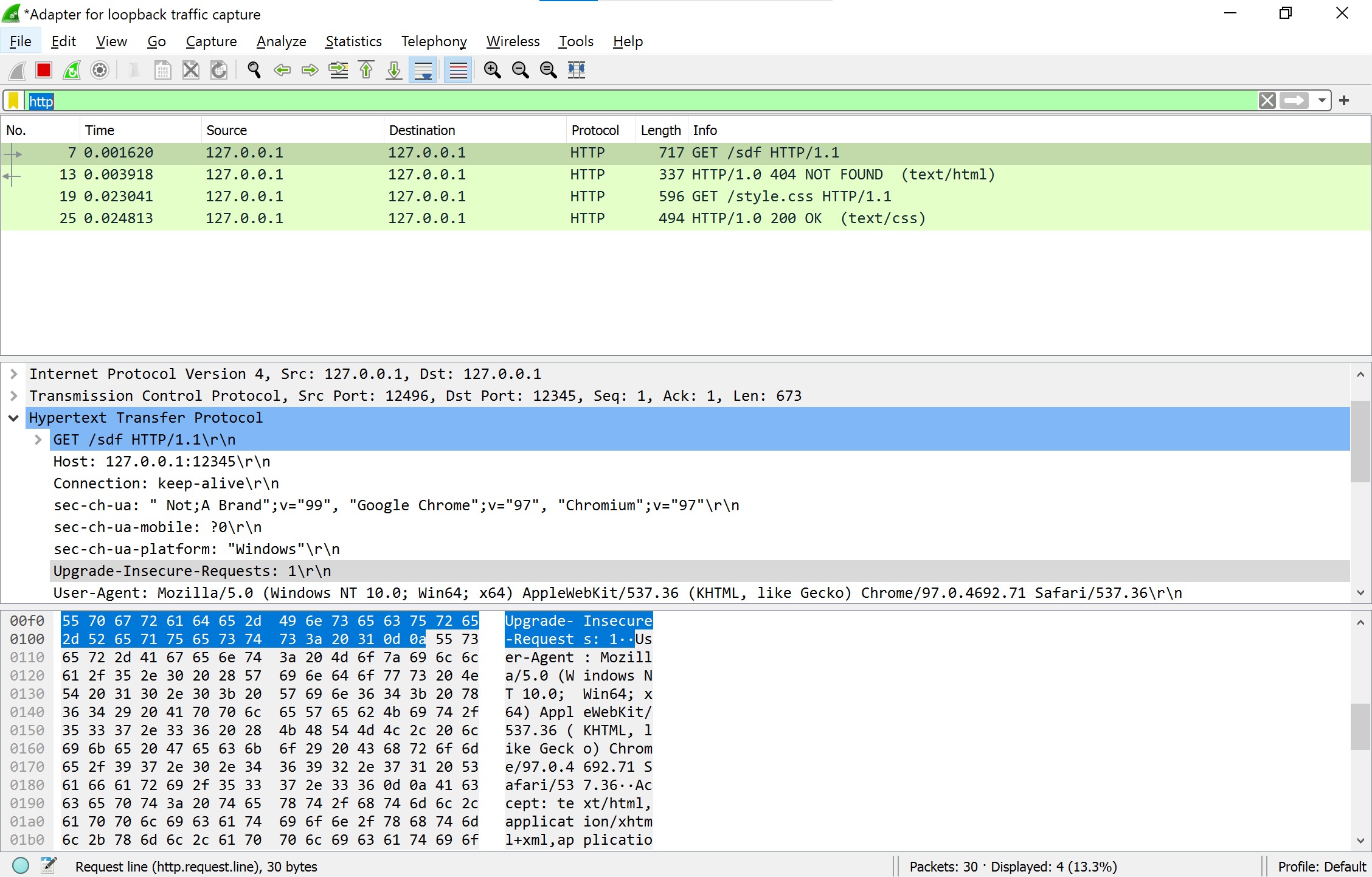Add a new filter button with plus
Screen dimensions: 1372x877
[x=1344, y=100]
